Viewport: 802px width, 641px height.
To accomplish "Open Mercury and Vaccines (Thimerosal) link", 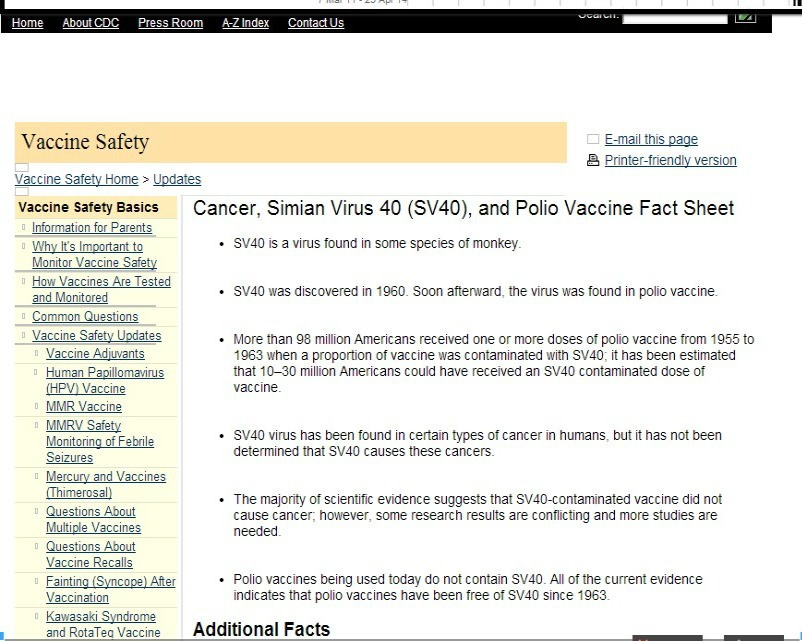I will (106, 484).
